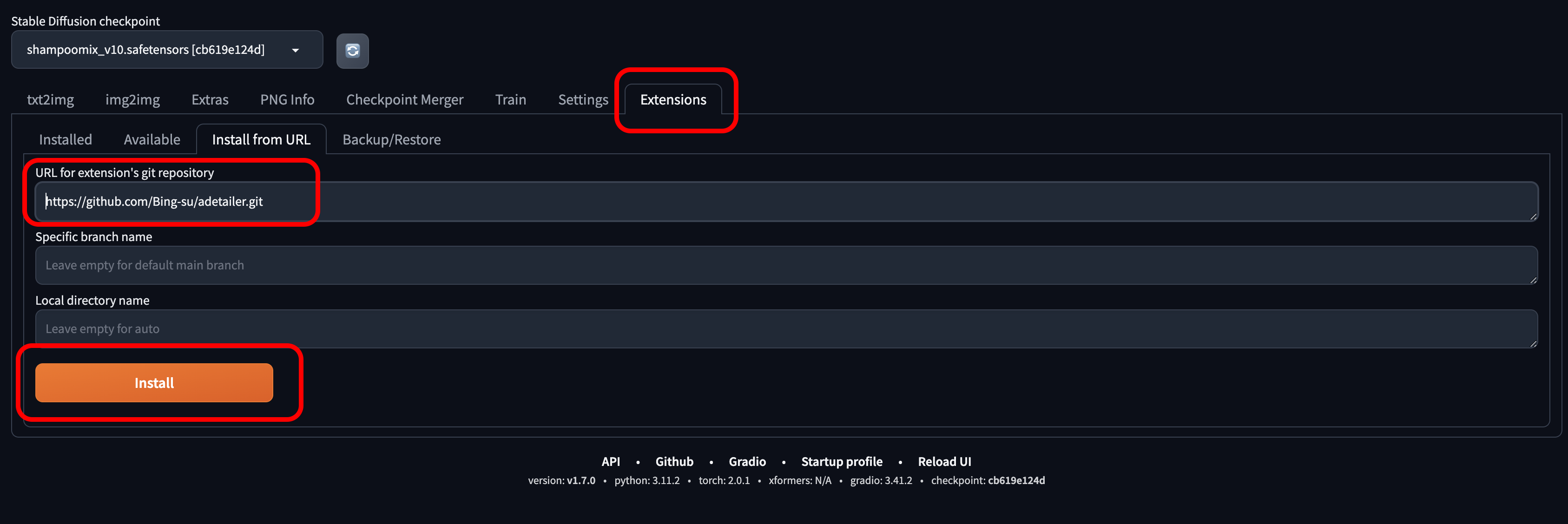Open the Train tab
The width and height of the screenshot is (1568, 524).
(x=510, y=100)
